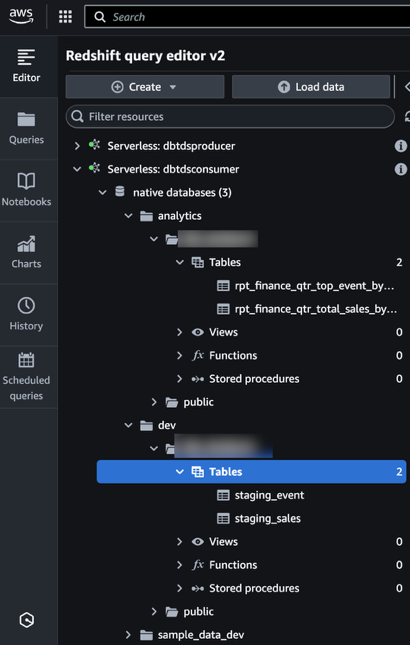
Task: Expand Stored procedures under analytics schema
Action: [179, 379]
